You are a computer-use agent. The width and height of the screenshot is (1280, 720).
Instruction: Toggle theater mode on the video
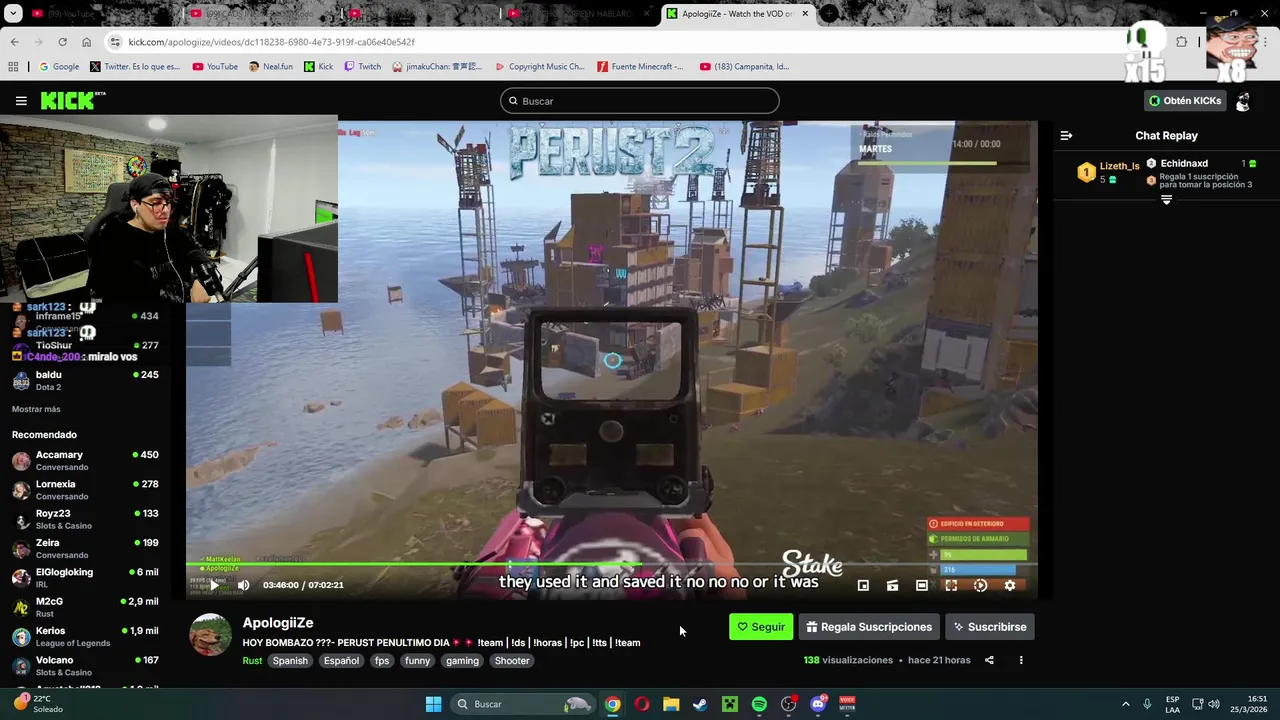click(922, 585)
